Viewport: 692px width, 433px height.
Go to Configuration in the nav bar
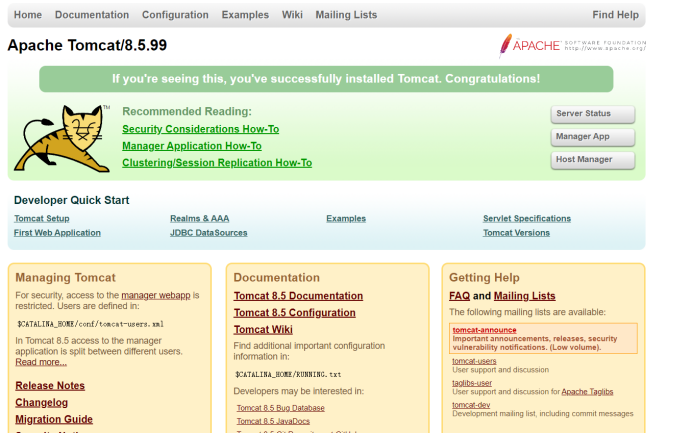click(175, 15)
